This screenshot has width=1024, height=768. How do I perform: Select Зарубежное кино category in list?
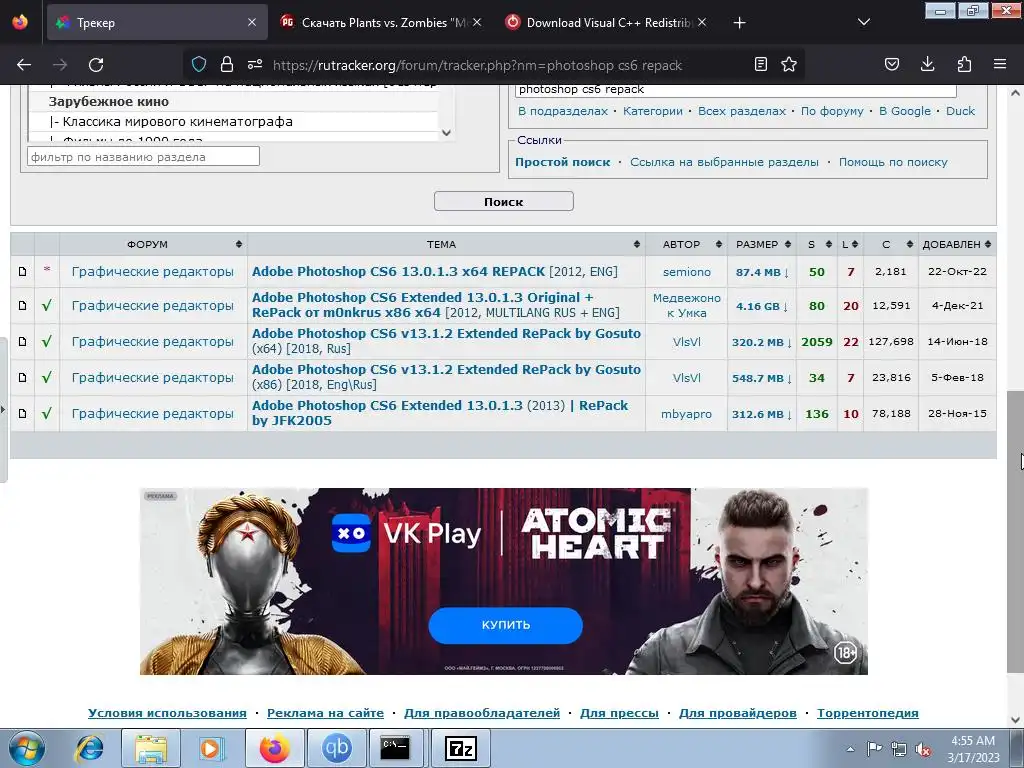(x=108, y=102)
